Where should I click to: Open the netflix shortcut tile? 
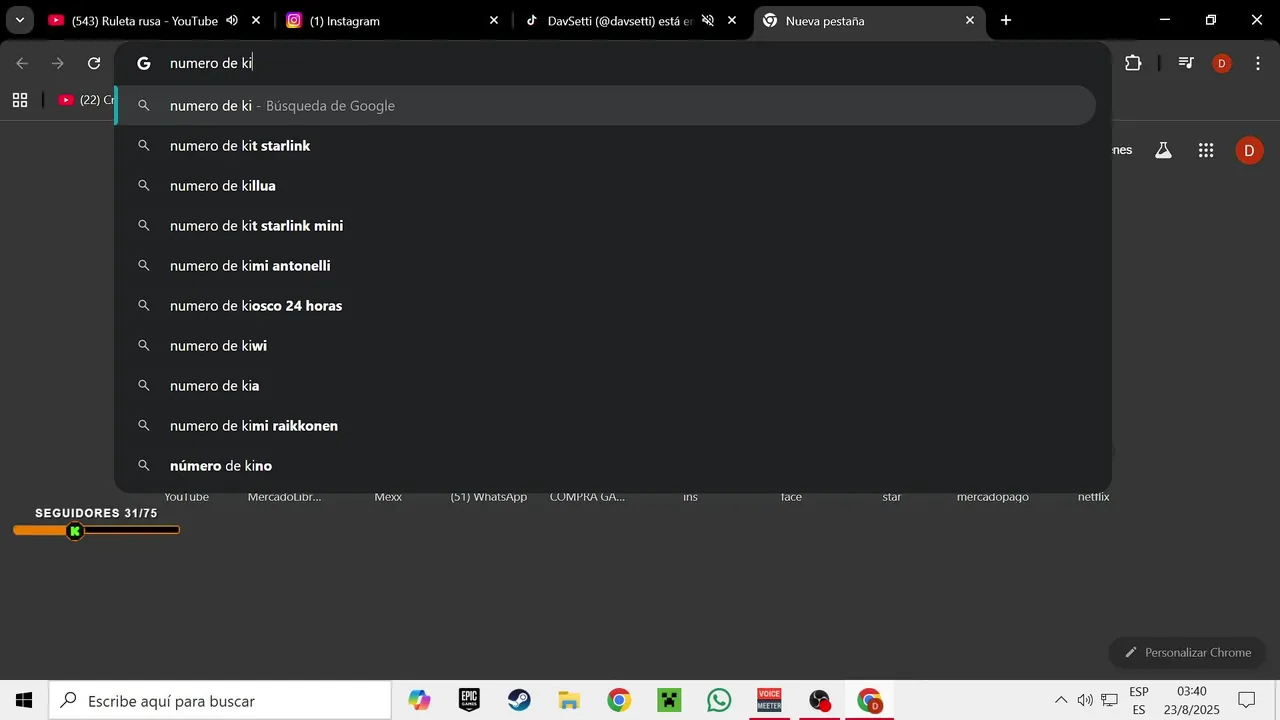[1094, 496]
